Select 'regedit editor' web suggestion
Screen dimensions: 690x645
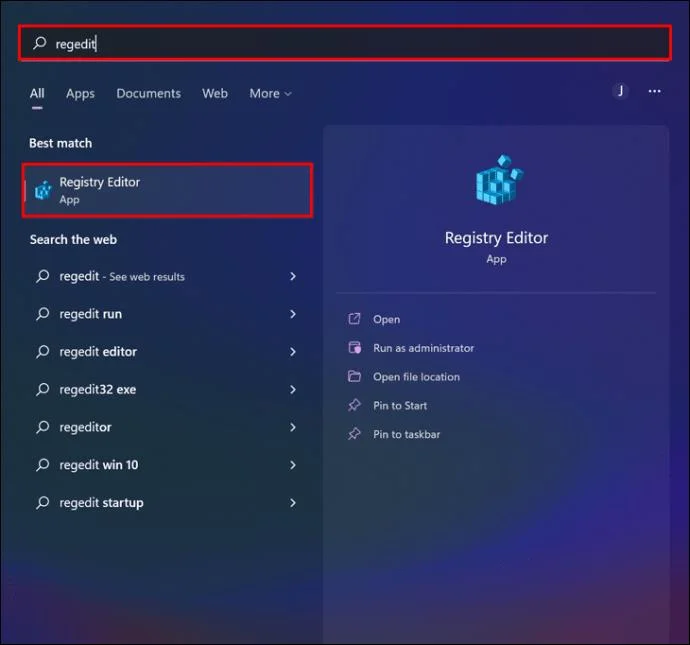(167, 352)
